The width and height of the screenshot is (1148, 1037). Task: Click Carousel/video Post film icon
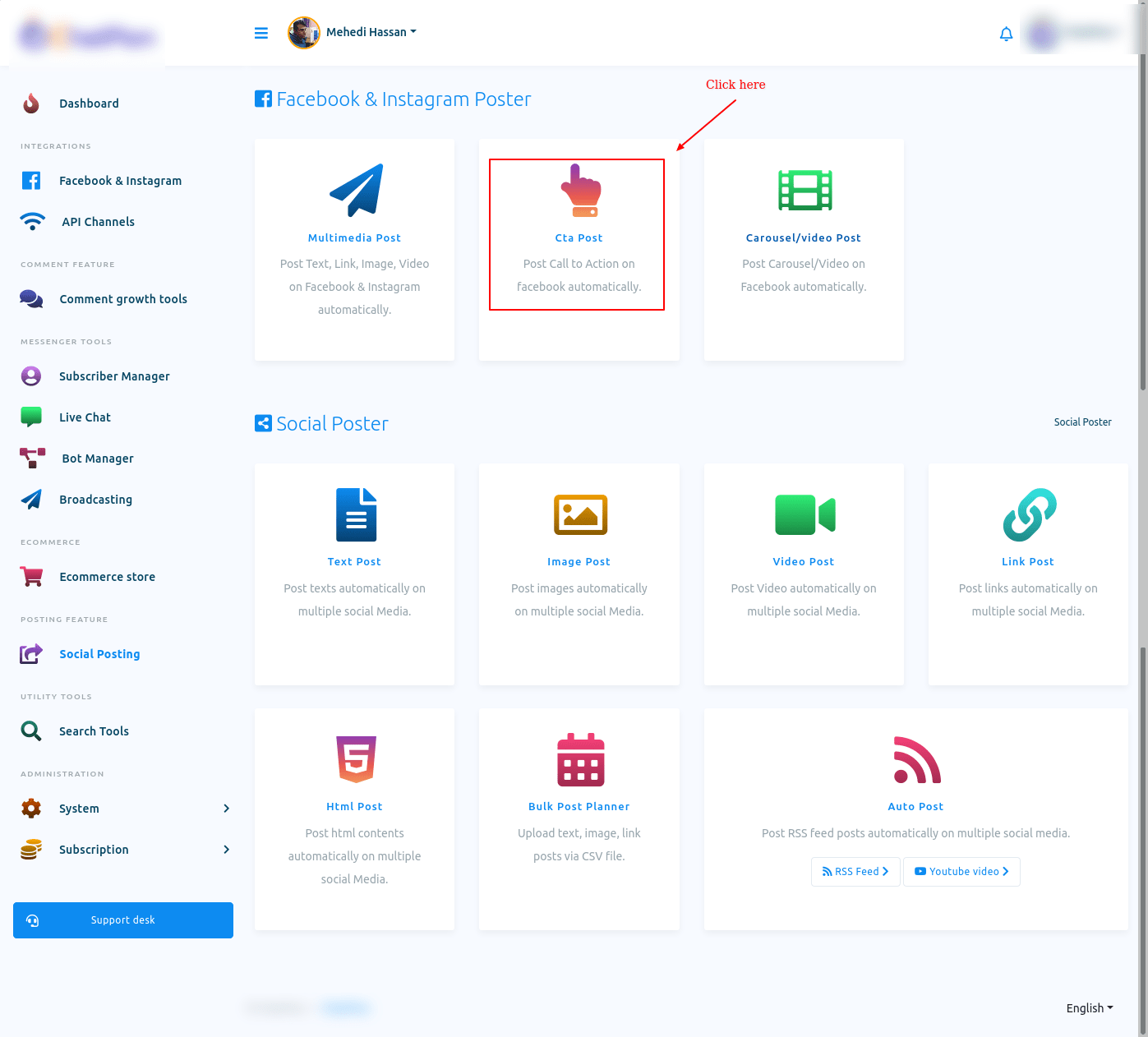pyautogui.click(x=805, y=191)
